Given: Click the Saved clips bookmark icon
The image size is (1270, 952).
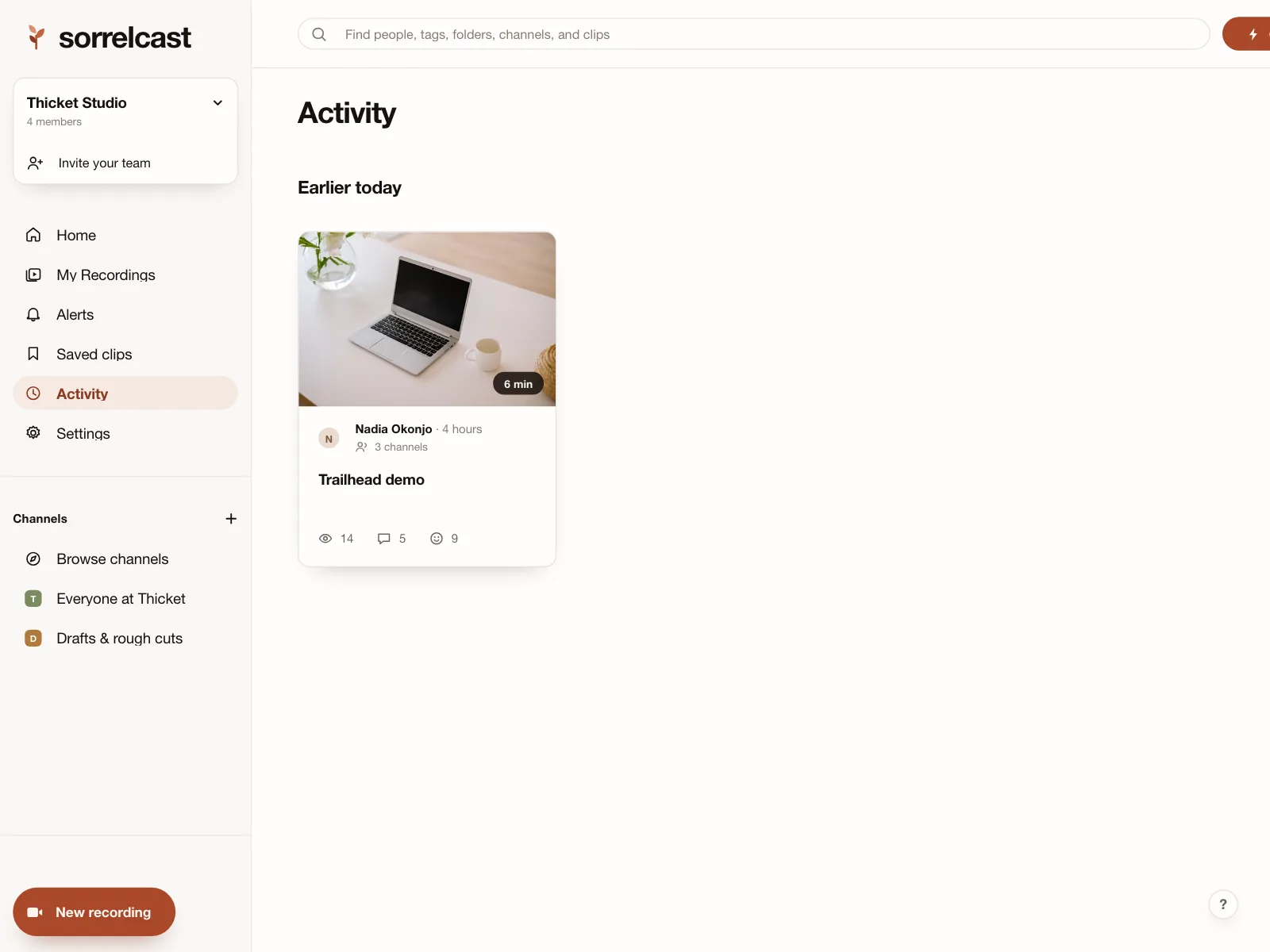Looking at the screenshot, I should [33, 354].
